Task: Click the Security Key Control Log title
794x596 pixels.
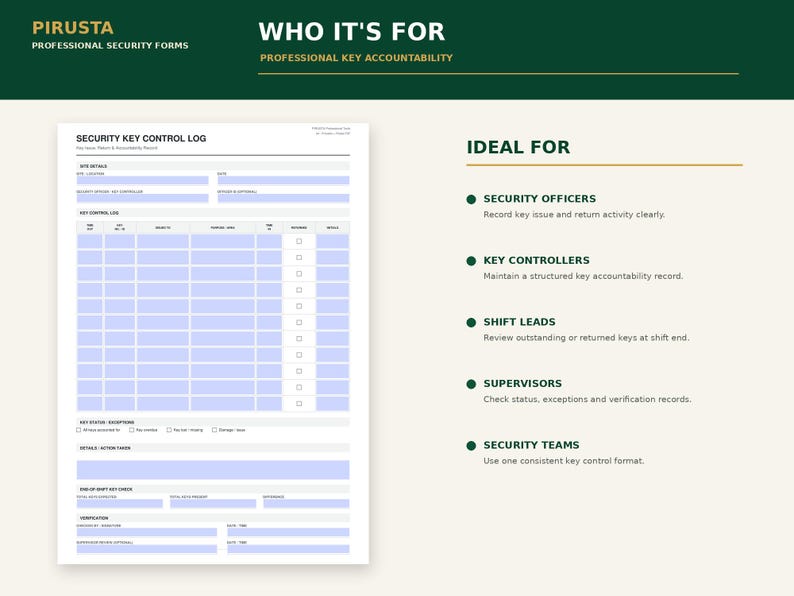Action: [141, 138]
